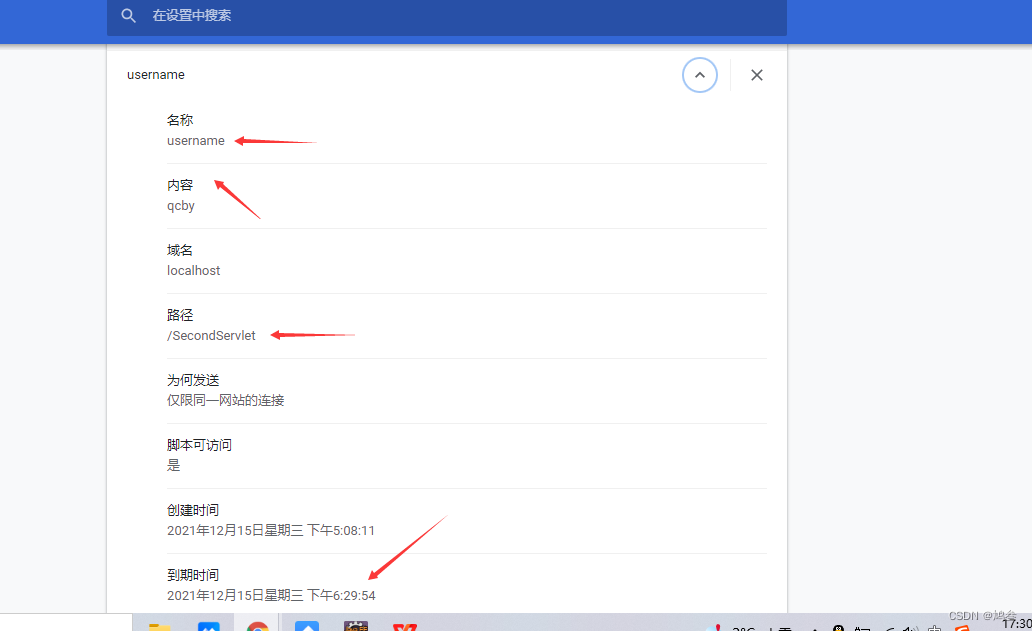Click the '名称' field label
The image size is (1032, 631).
click(x=180, y=120)
